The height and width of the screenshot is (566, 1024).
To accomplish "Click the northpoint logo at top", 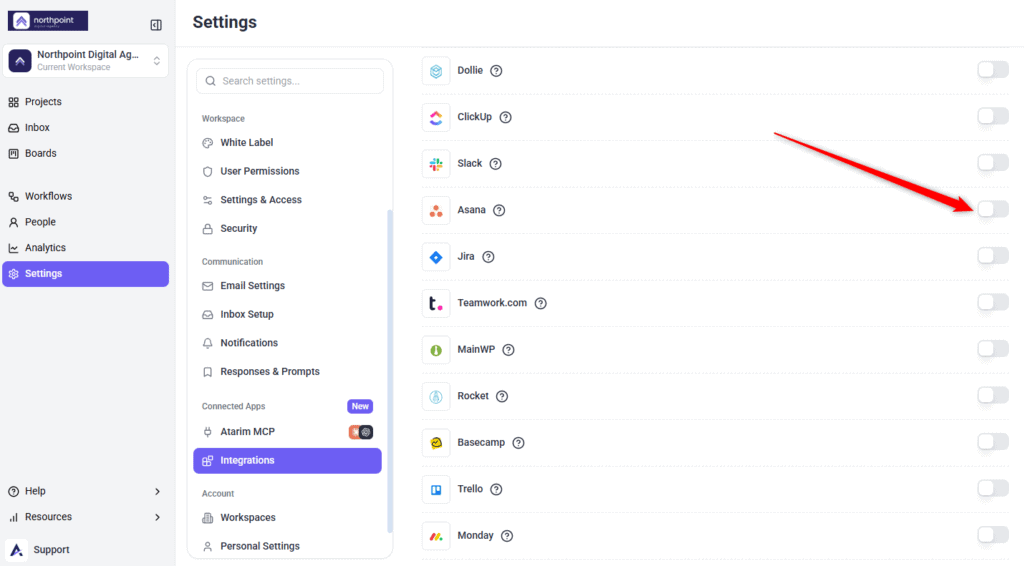I will point(48,21).
